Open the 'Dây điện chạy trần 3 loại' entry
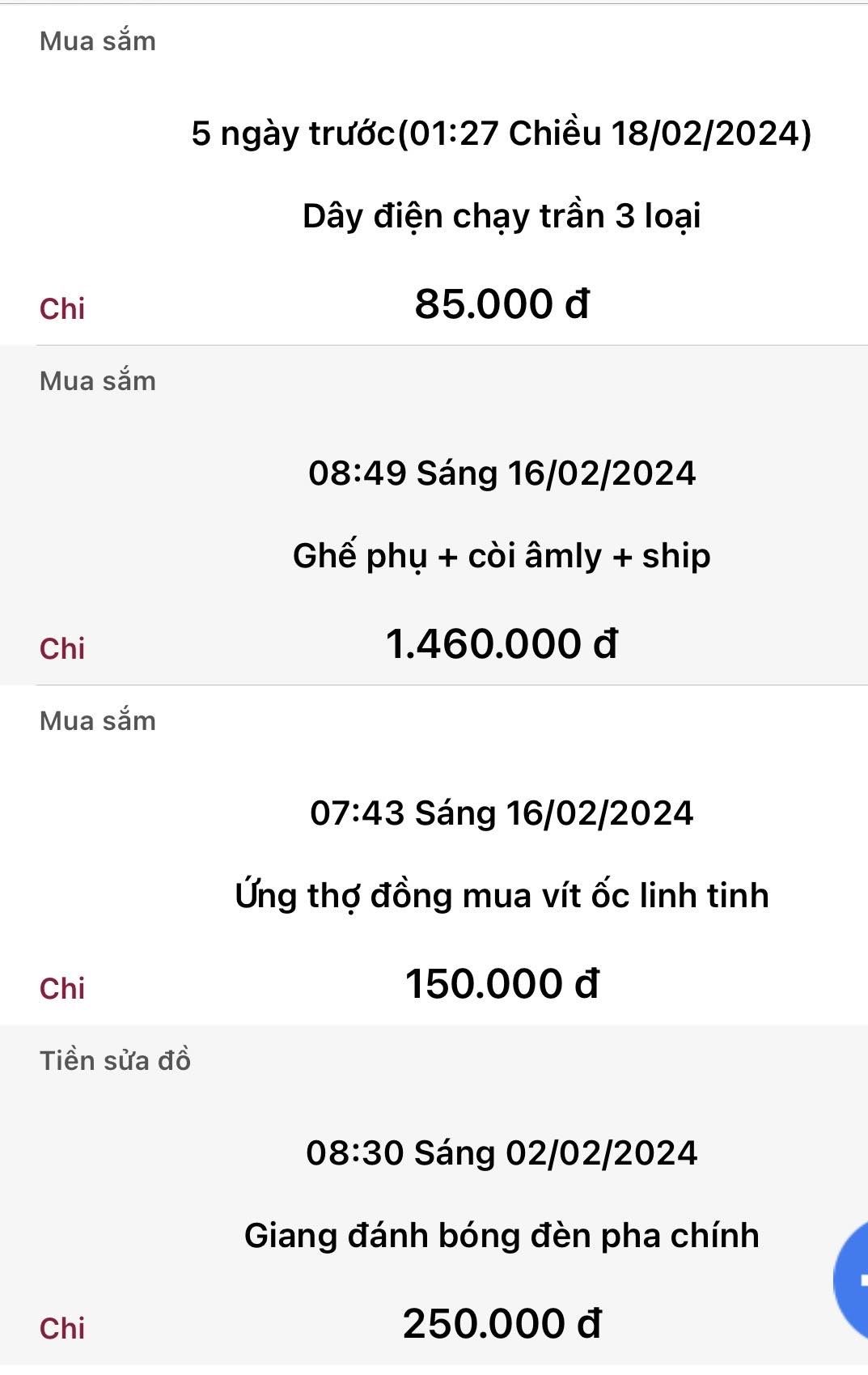The height and width of the screenshot is (1375, 868). pos(502,216)
